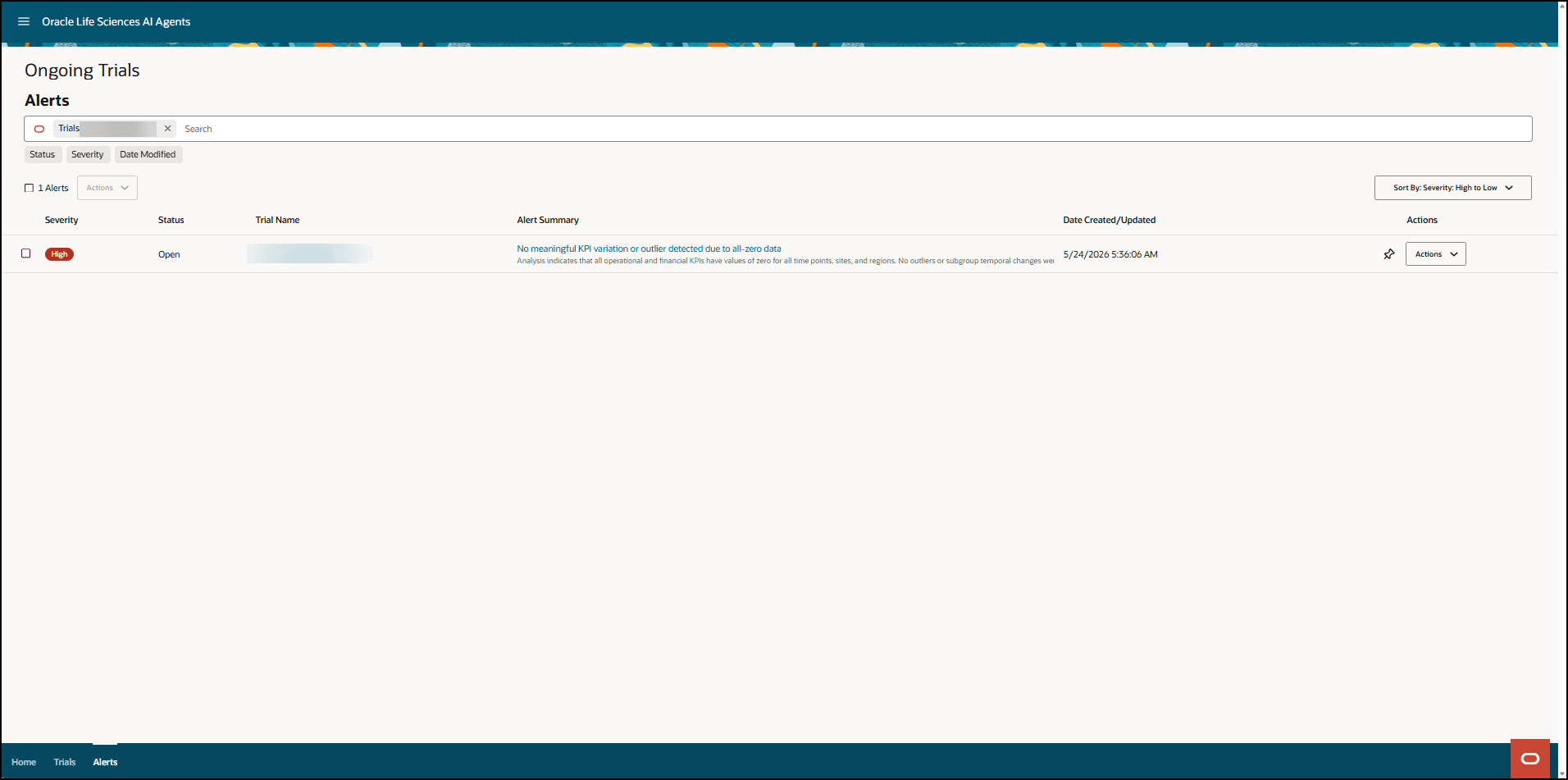Viewport: 1568px width, 780px height.
Task: Go to the Home tab
Action: (24, 762)
